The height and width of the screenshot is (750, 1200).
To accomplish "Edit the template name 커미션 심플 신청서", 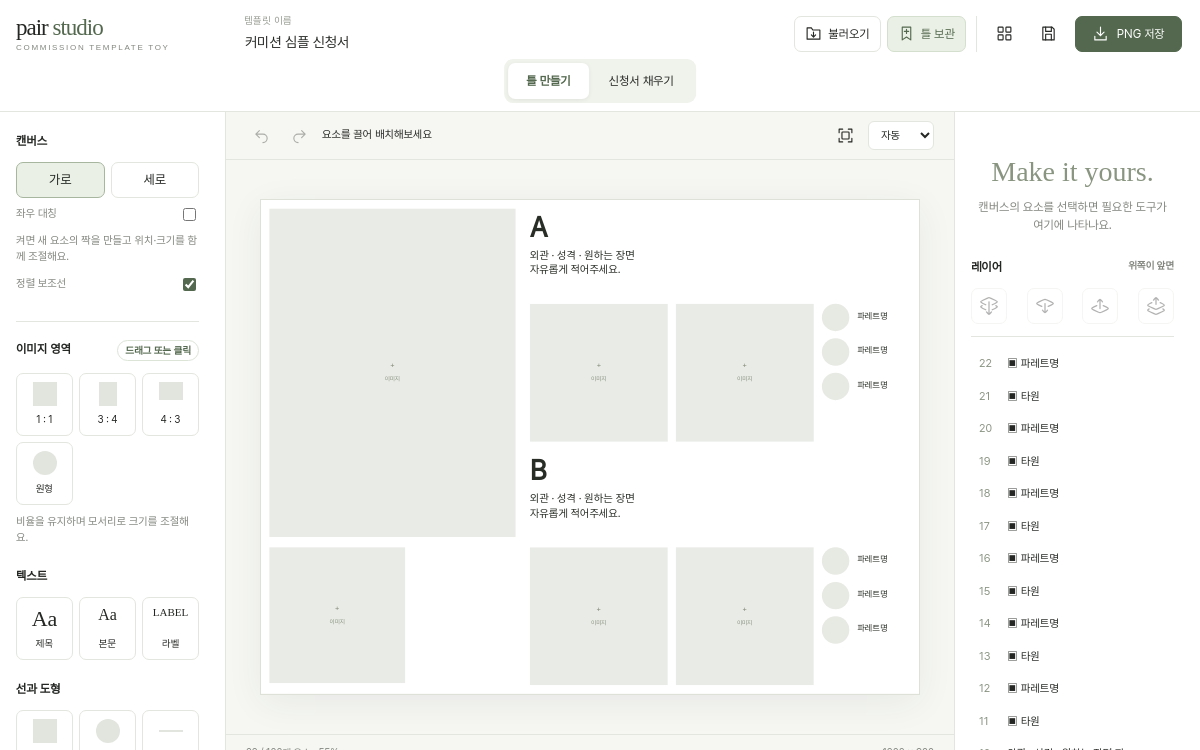I will click(x=297, y=42).
